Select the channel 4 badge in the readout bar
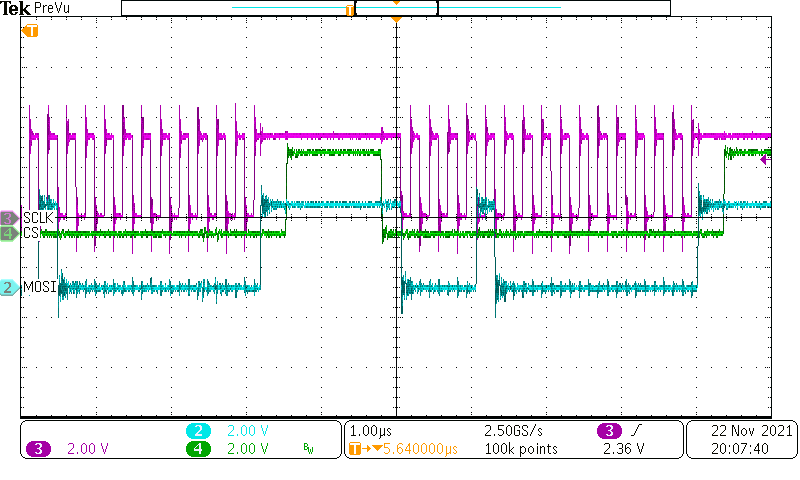 click(198, 449)
